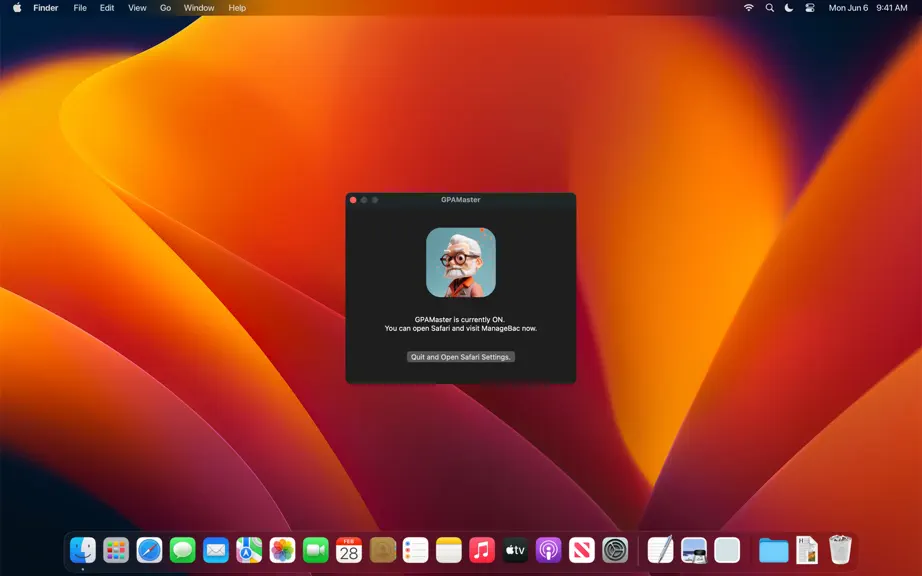Launch Safari from the Dock

pyautogui.click(x=149, y=551)
